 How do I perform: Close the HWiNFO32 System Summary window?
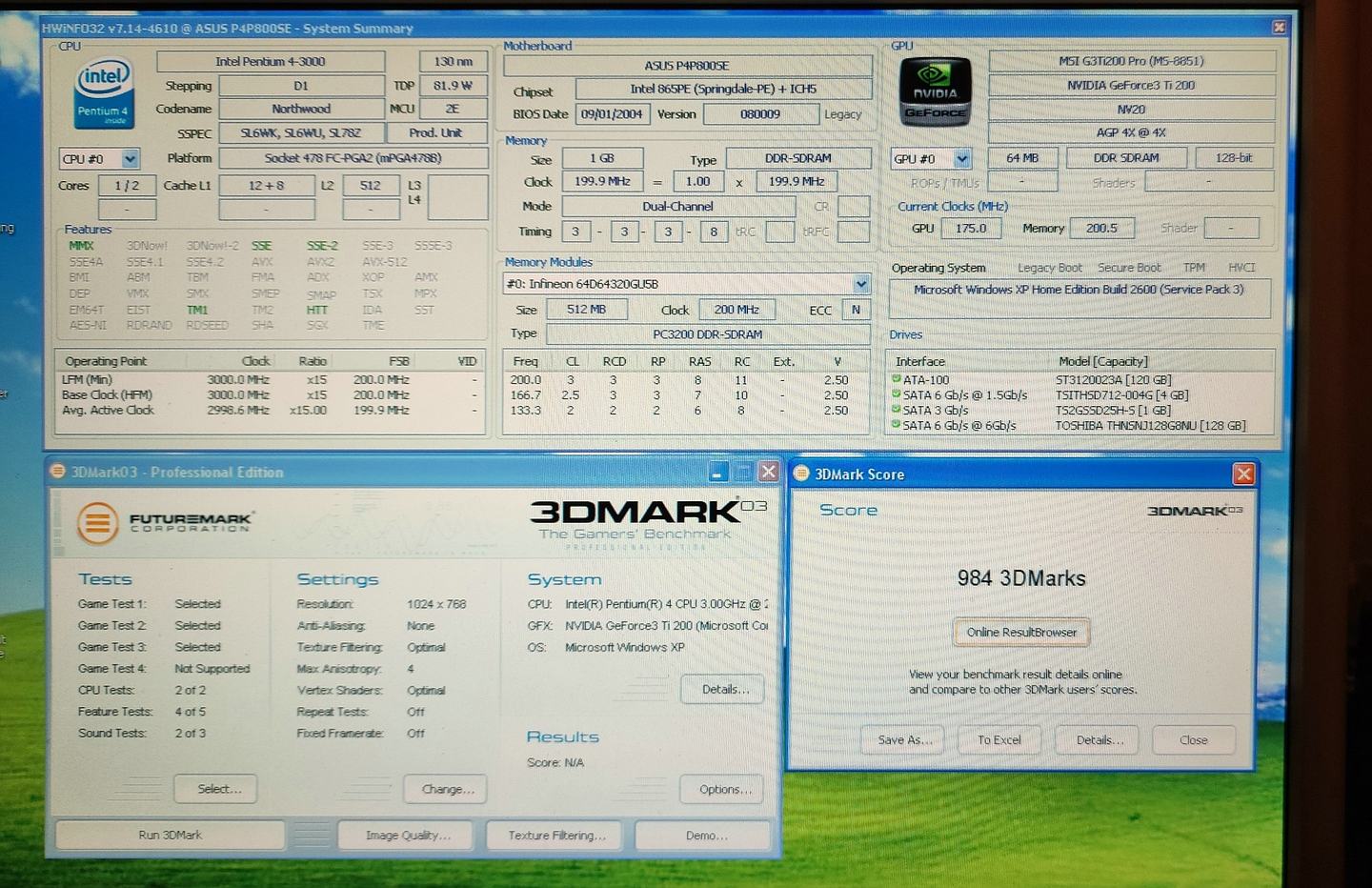point(1279,28)
